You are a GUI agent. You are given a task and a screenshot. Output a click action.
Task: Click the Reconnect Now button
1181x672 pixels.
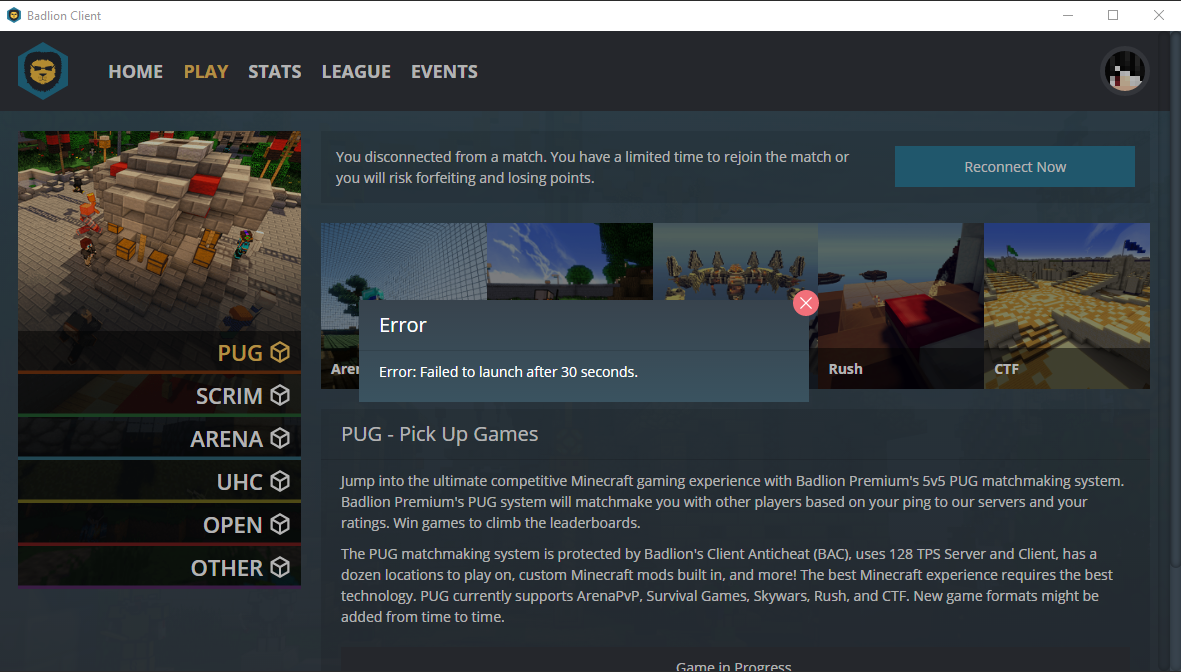pos(1015,166)
